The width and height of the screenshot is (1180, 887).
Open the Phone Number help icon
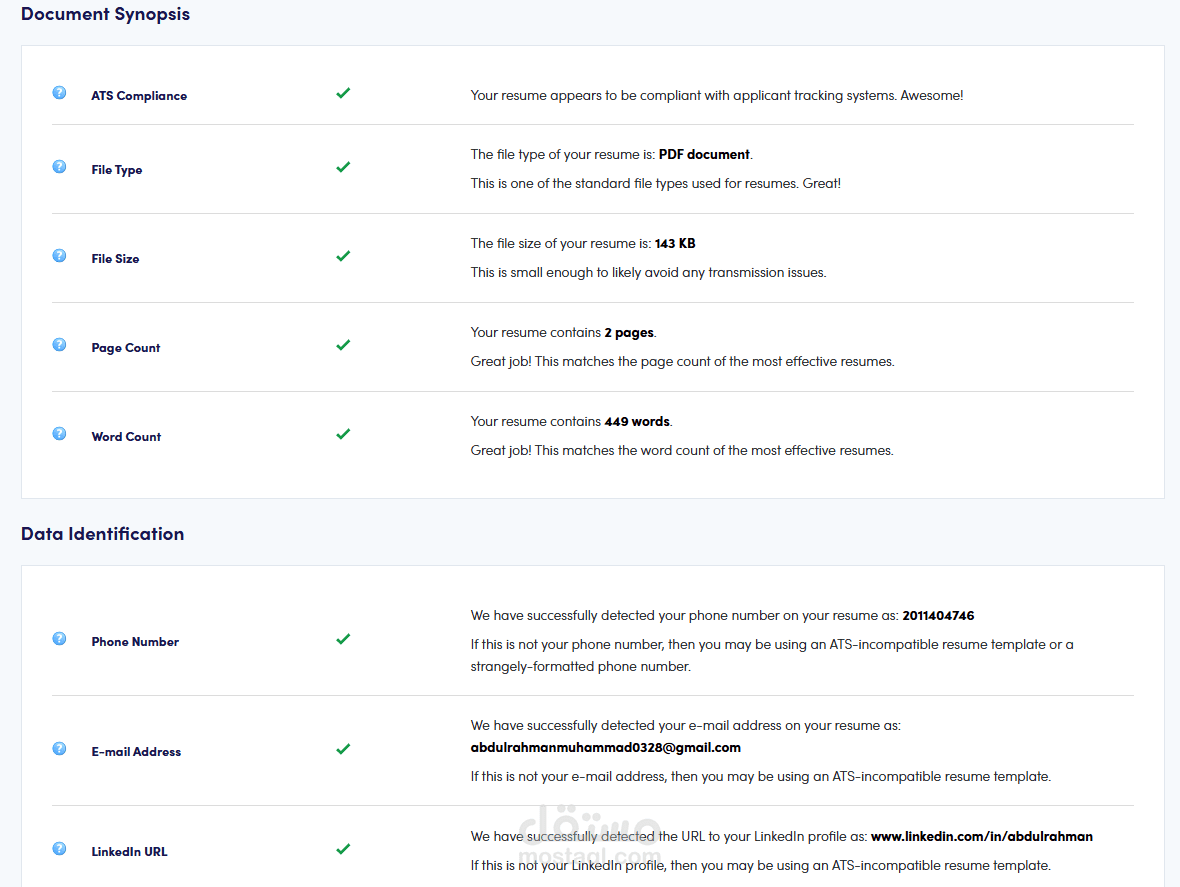59,639
